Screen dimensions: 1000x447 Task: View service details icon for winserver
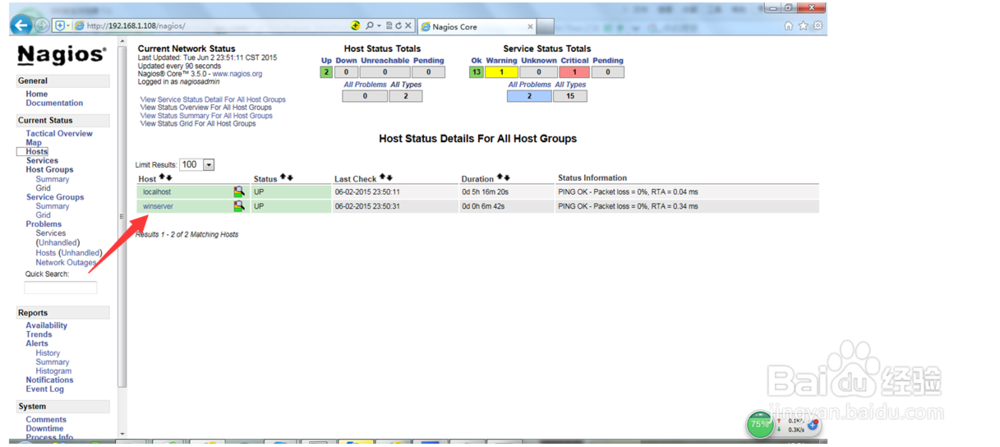239,206
